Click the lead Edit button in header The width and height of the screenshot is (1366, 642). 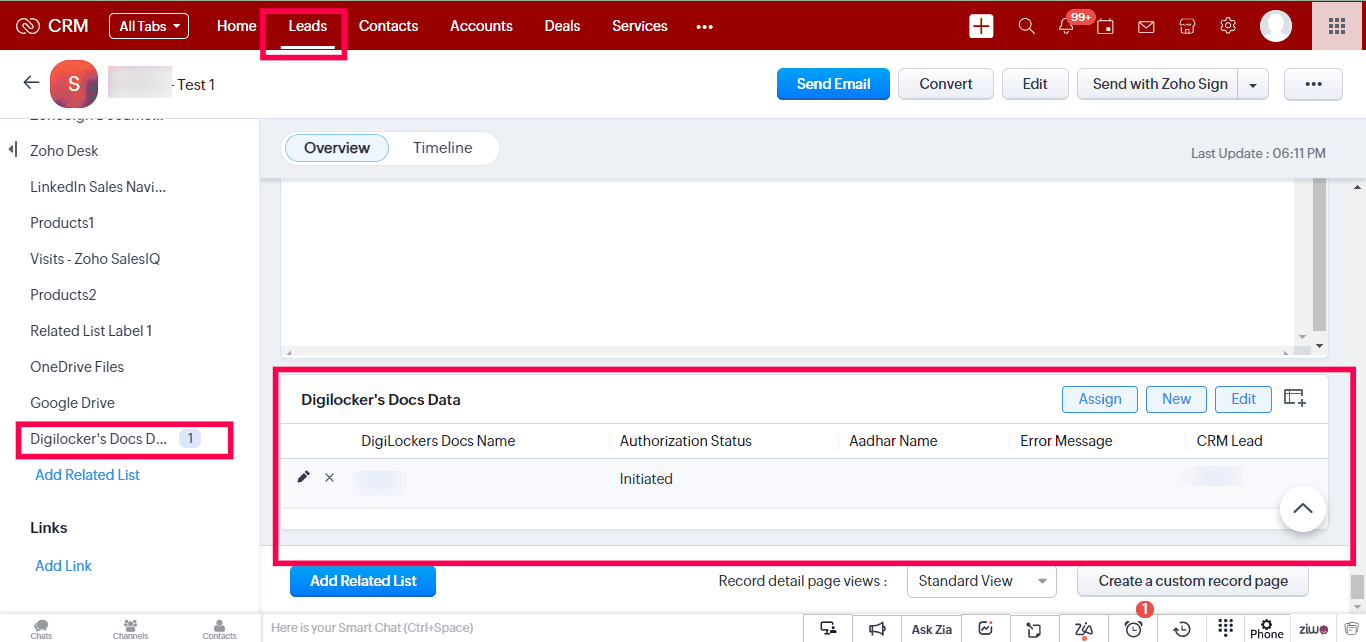(1035, 84)
